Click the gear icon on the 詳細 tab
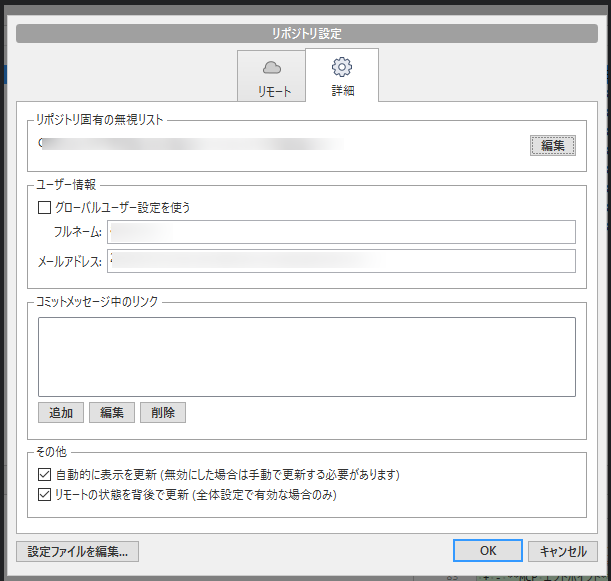This screenshot has height=581, width=611. click(342, 67)
